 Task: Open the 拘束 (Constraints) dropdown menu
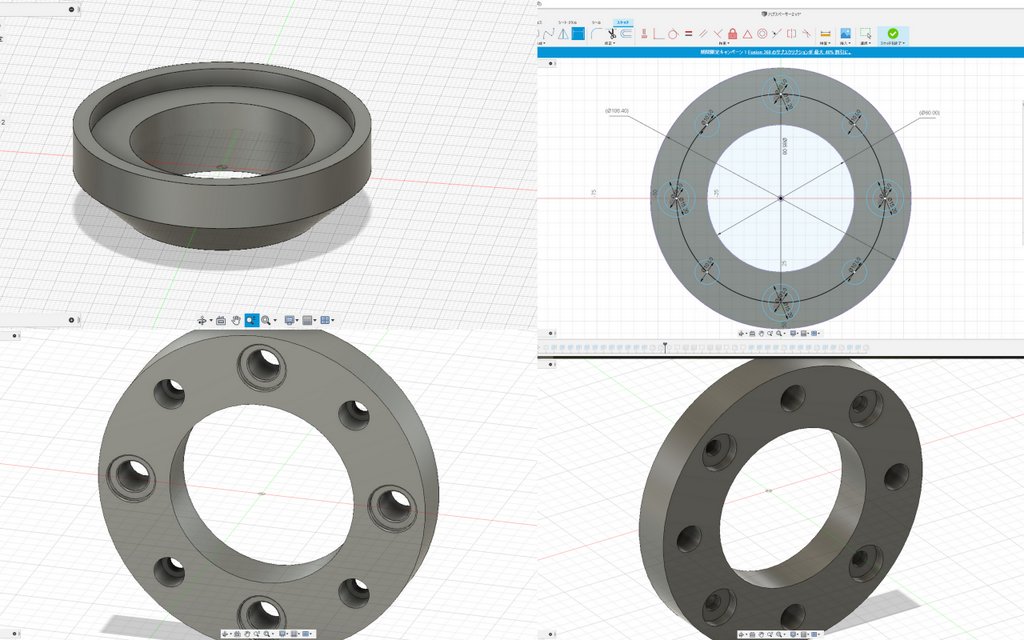724,43
